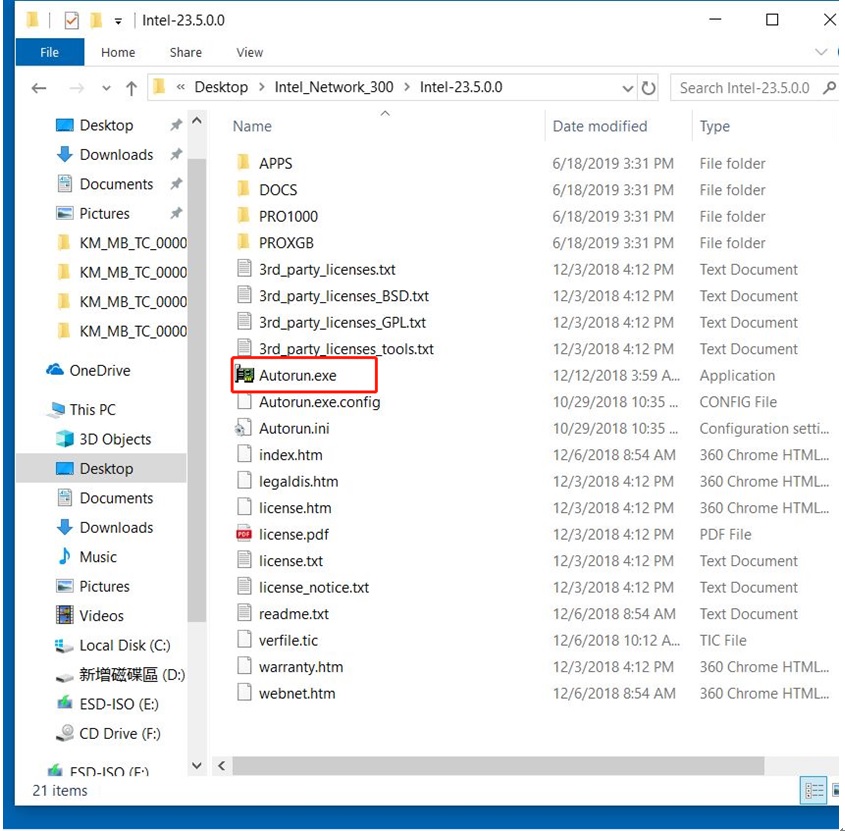Viewport: 845px width, 831px height.
Task: Click the ESD-ISO (E:) drive icon
Action: (65, 703)
